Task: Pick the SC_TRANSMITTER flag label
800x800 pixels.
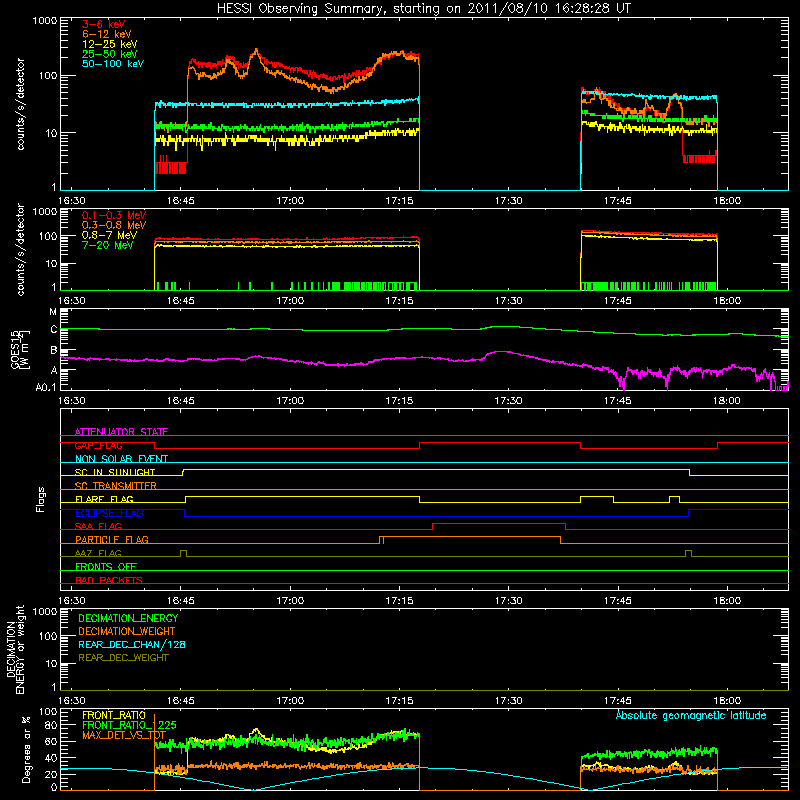Action: 116,485
